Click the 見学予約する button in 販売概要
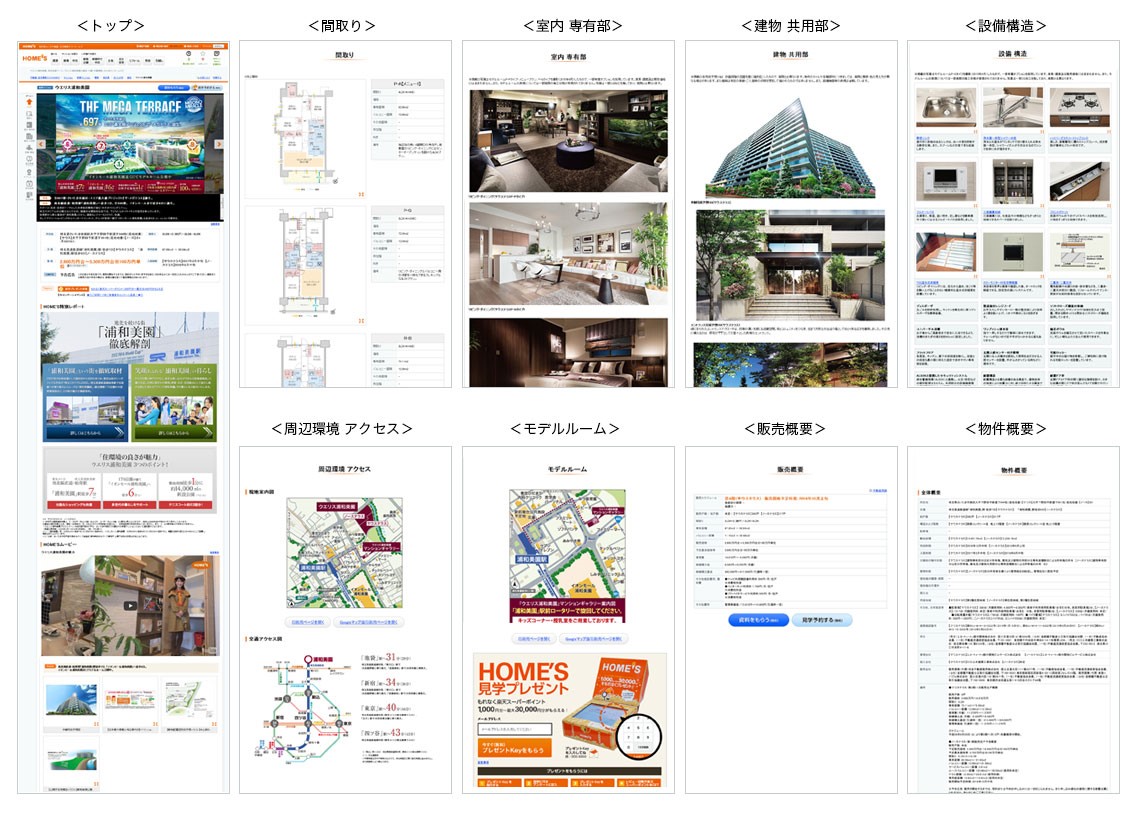 click(x=823, y=620)
